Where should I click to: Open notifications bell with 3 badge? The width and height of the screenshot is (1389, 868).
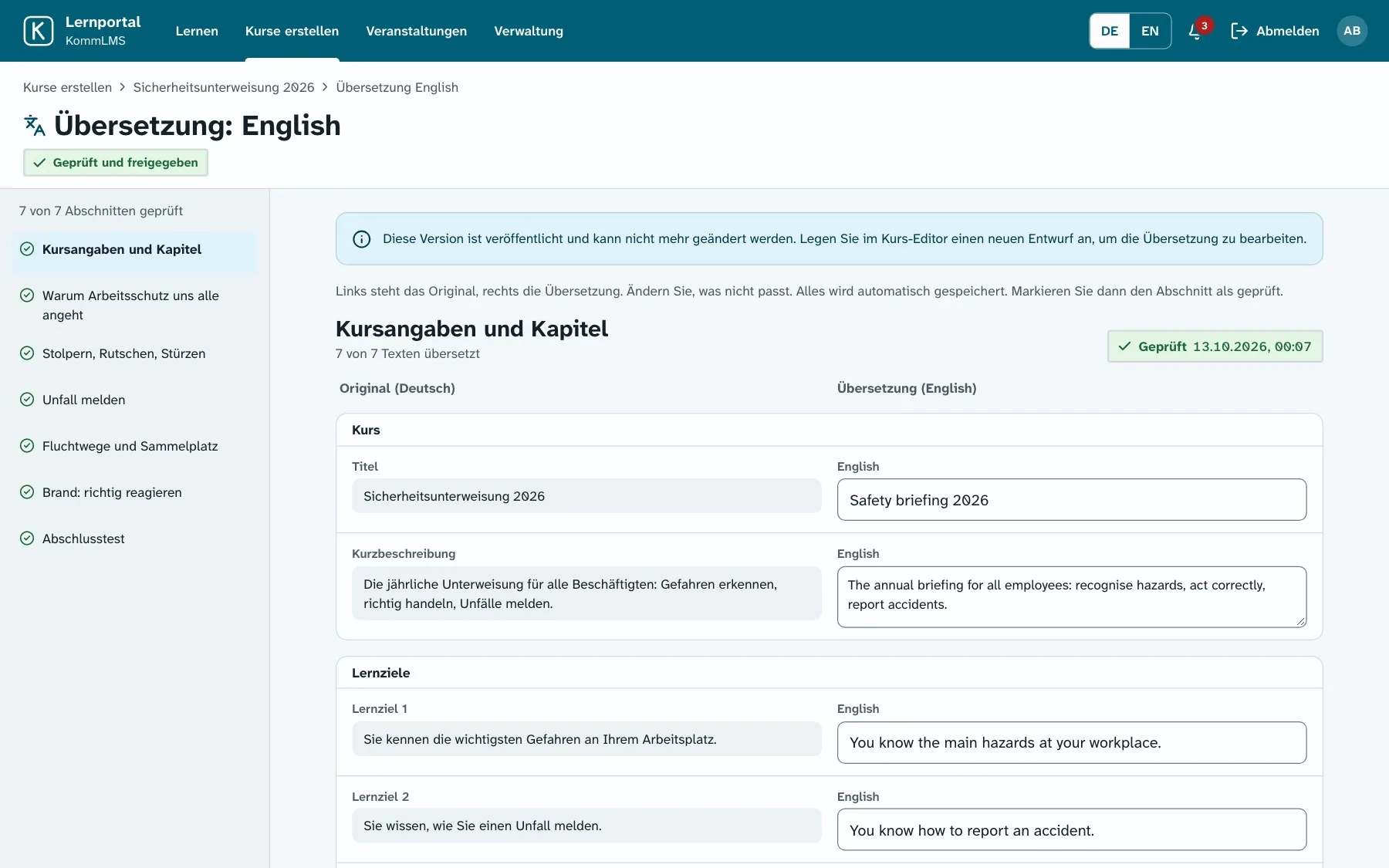(1195, 31)
